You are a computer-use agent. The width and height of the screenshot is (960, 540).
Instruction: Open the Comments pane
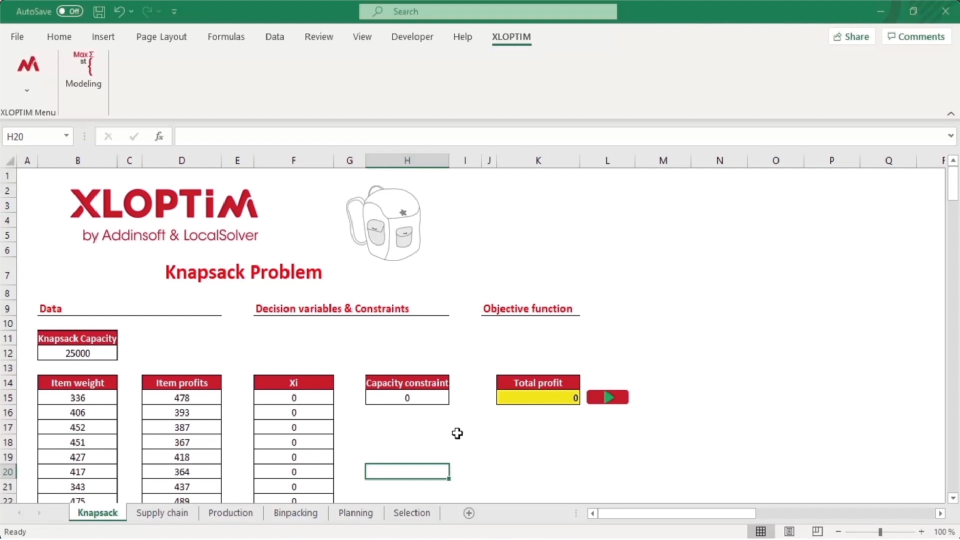coord(916,37)
